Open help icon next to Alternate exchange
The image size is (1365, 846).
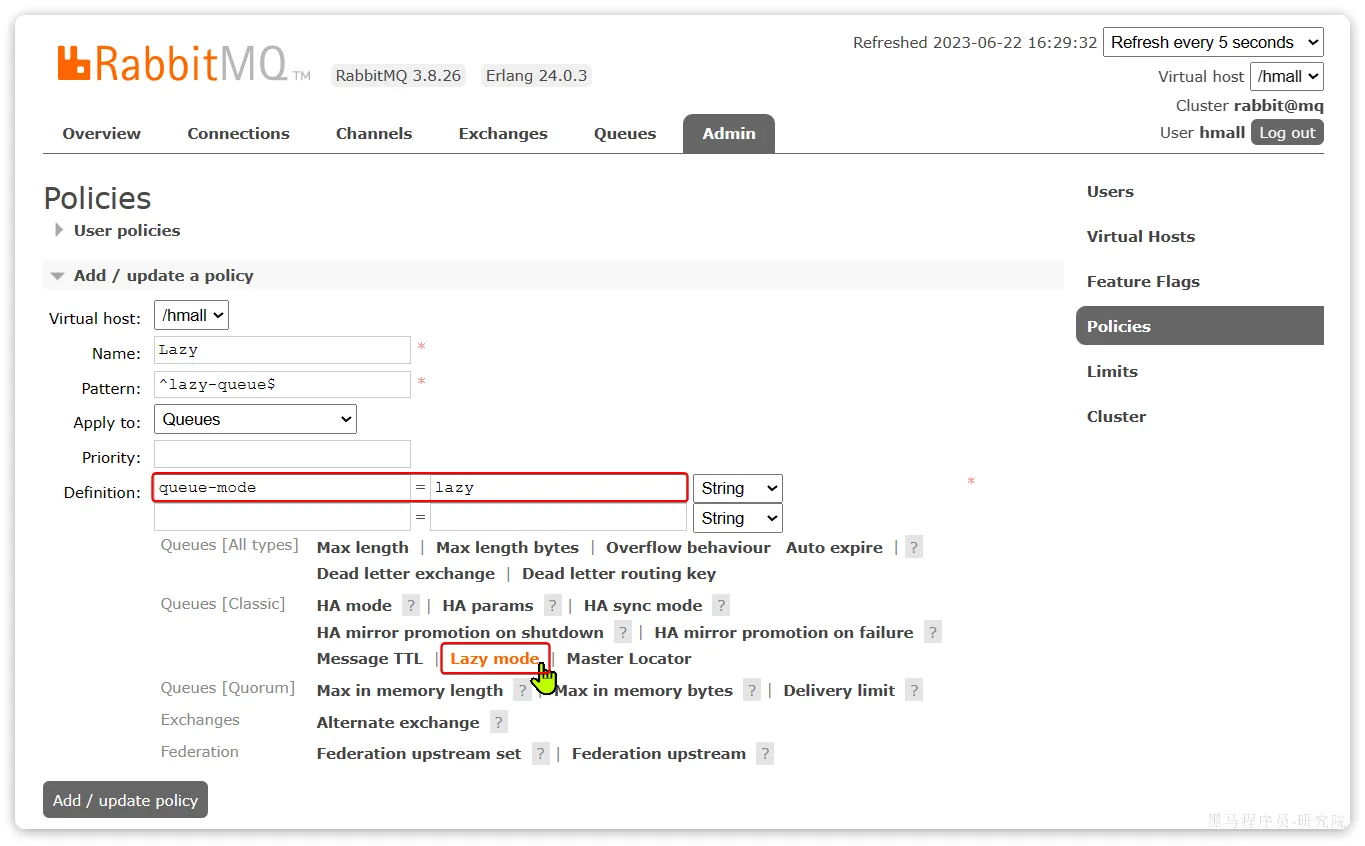(x=499, y=722)
